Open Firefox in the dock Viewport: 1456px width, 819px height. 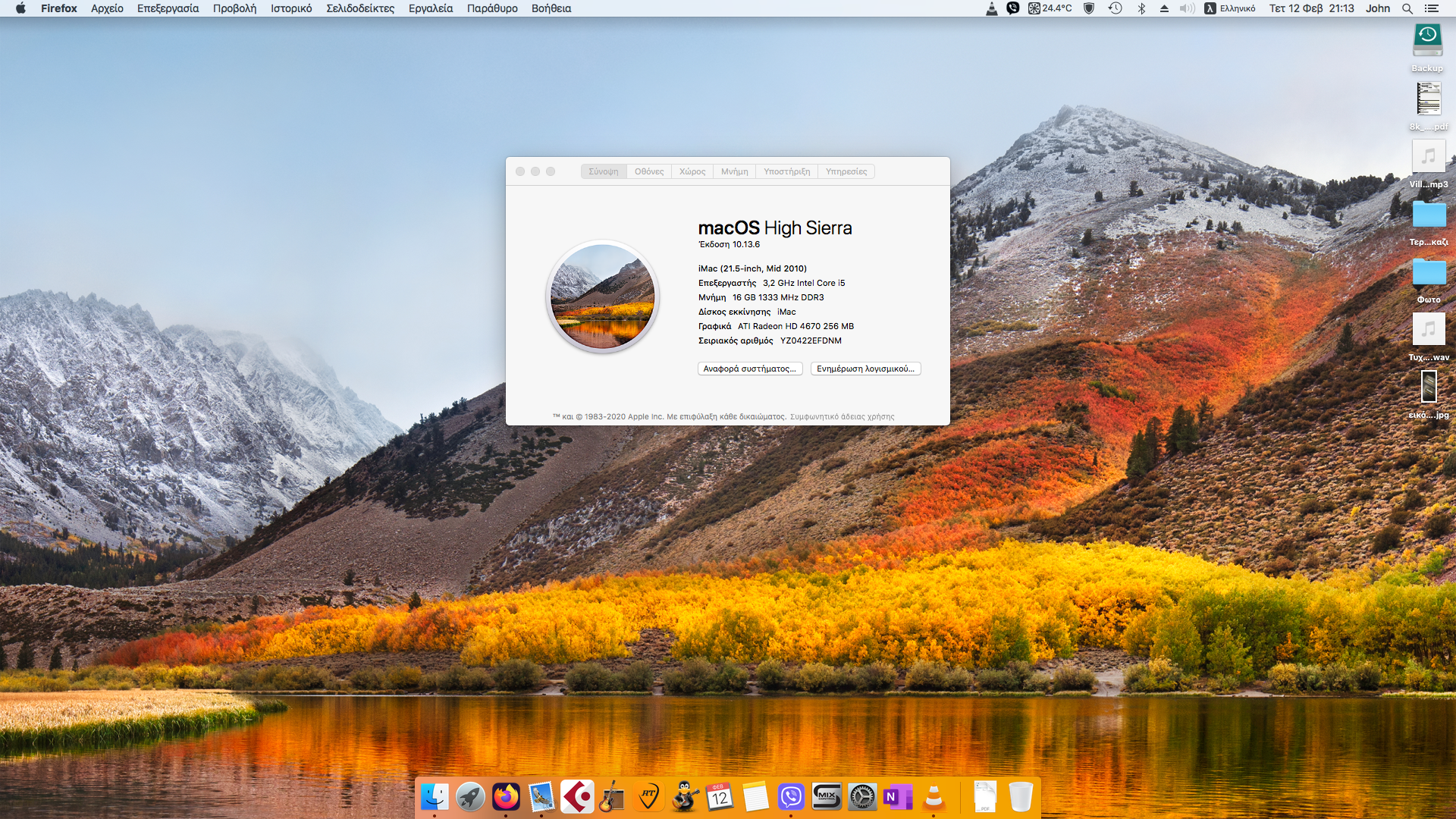tap(506, 797)
